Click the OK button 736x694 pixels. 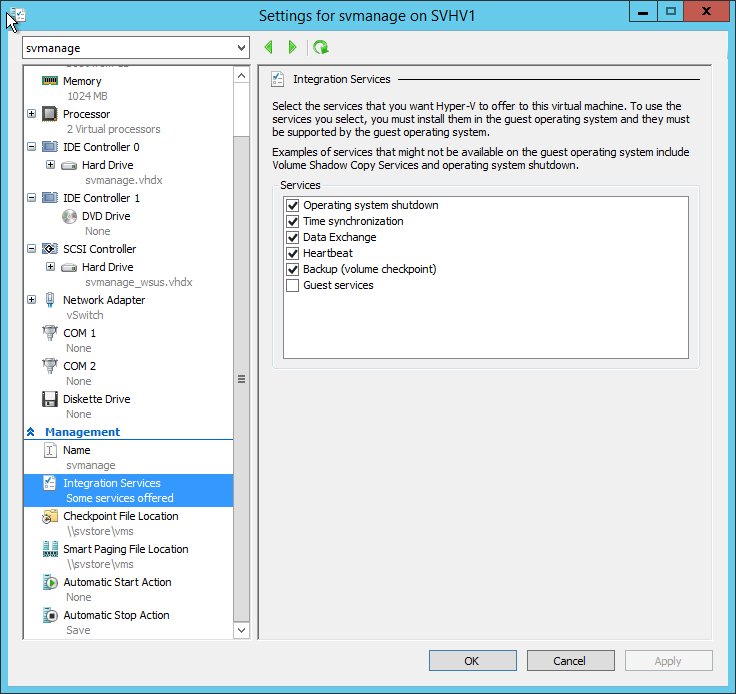click(x=472, y=661)
